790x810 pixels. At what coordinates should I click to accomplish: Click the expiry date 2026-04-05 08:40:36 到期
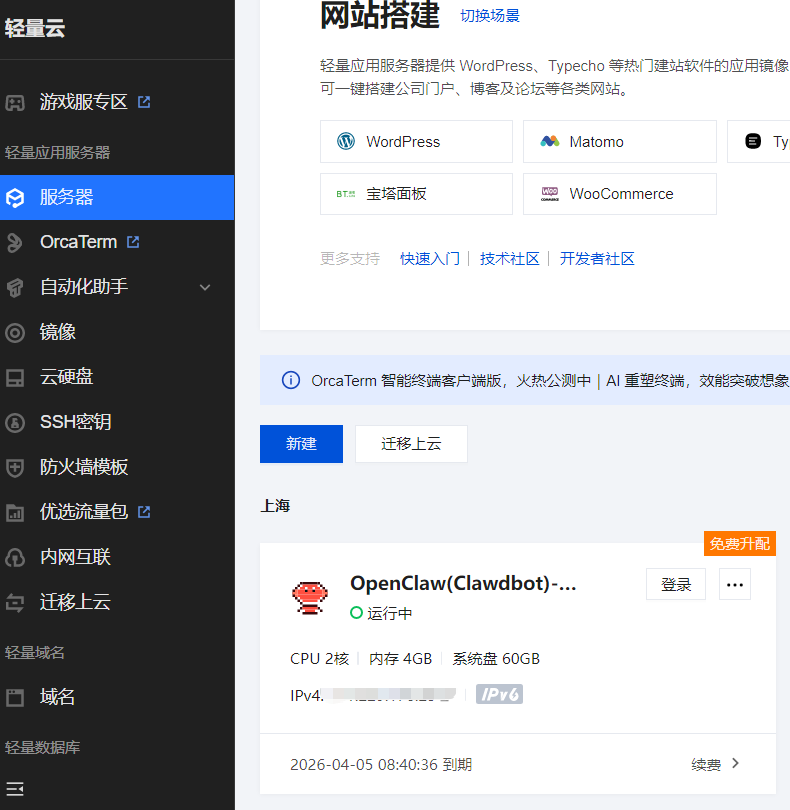[x=381, y=764]
